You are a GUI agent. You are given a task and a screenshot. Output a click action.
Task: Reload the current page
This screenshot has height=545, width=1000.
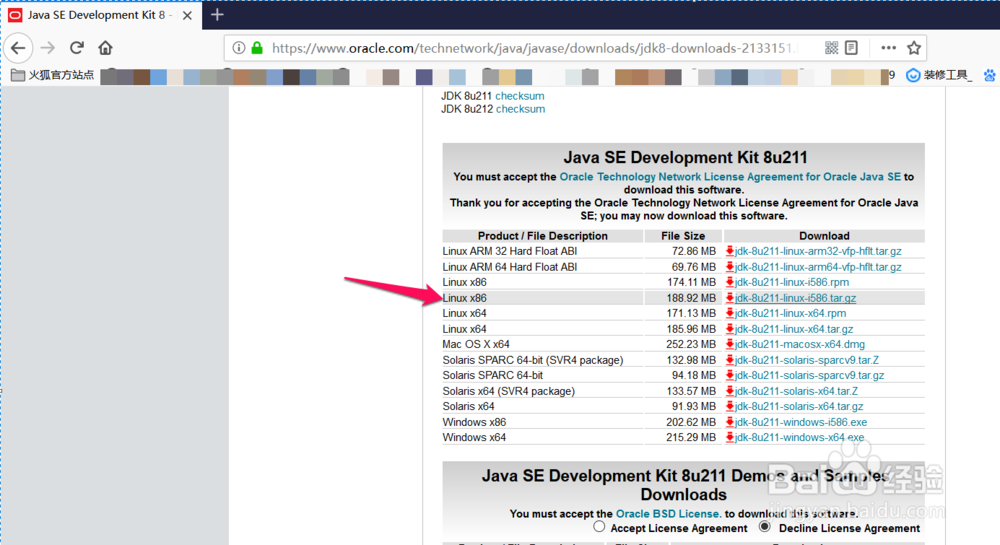click(x=77, y=48)
